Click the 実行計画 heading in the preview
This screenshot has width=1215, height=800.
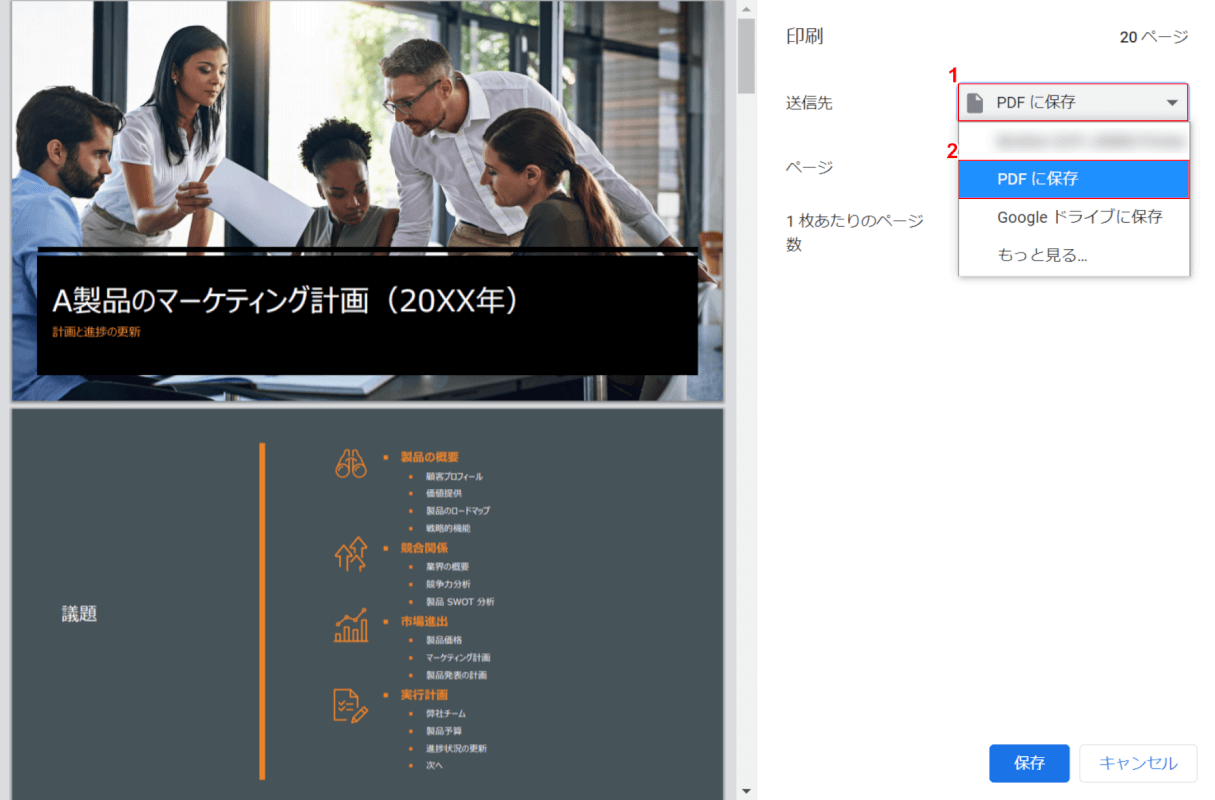pyautogui.click(x=424, y=694)
